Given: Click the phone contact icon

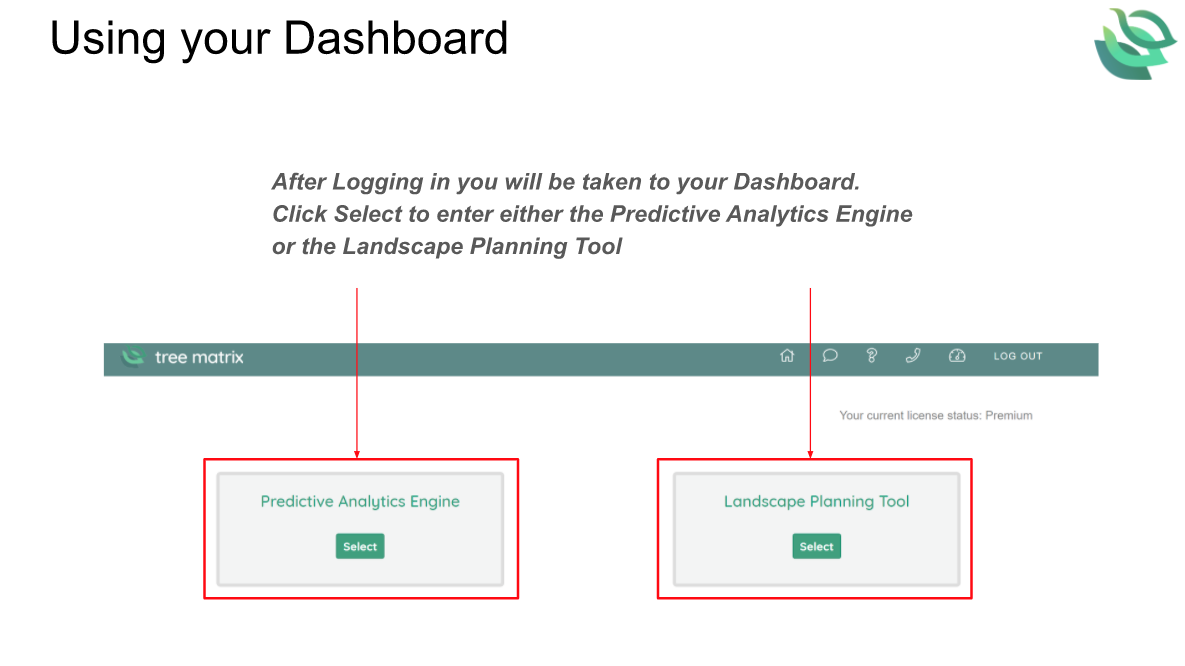Looking at the screenshot, I should pos(913,356).
